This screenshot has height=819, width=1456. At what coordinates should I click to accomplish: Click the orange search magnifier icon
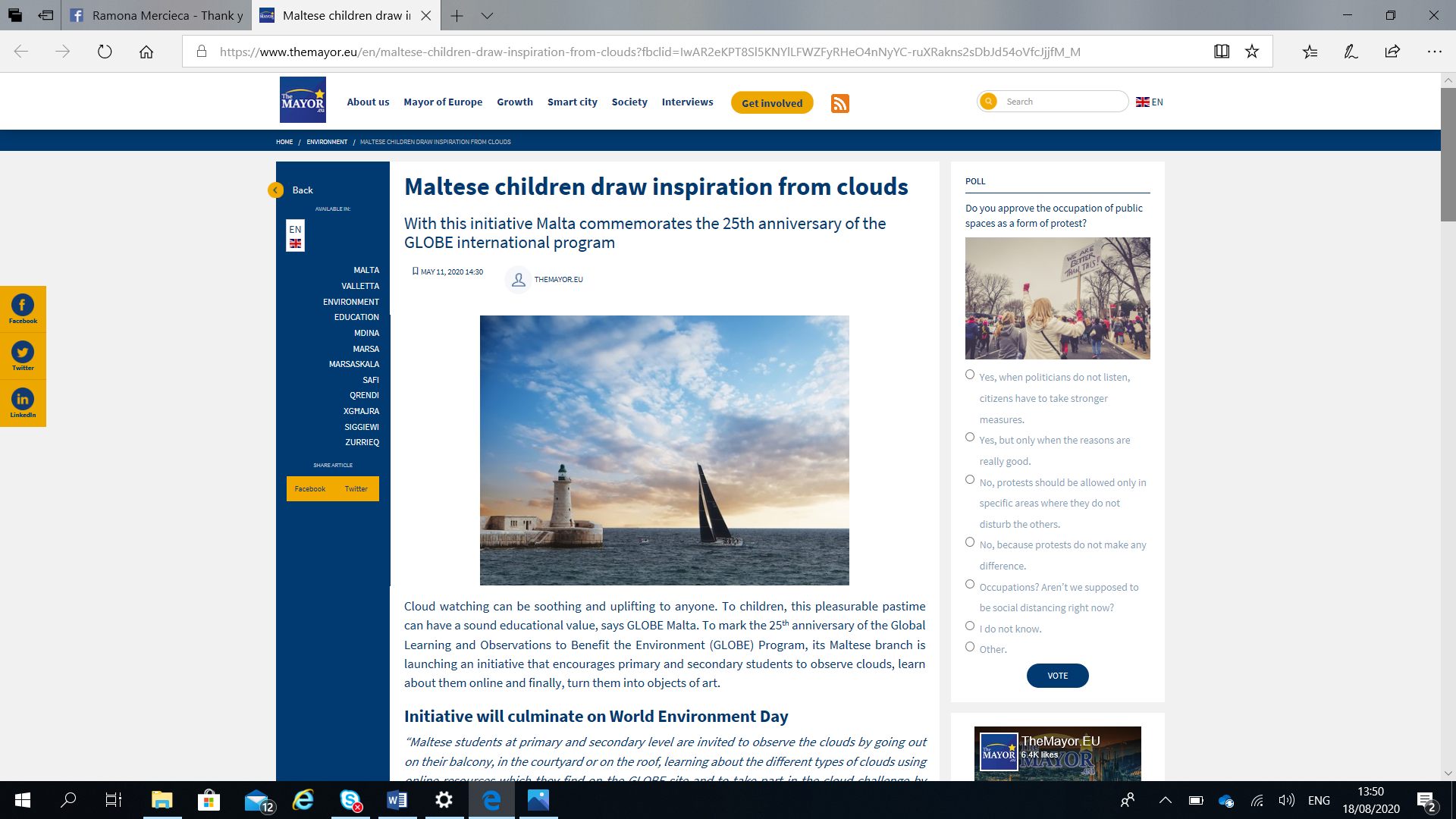(988, 102)
